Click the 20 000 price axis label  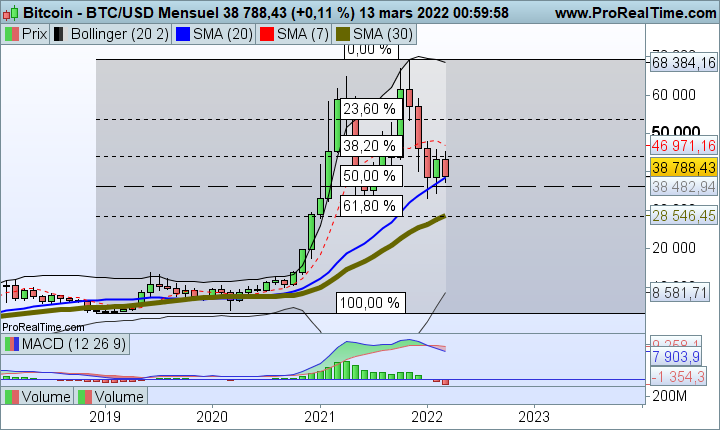pos(674,248)
